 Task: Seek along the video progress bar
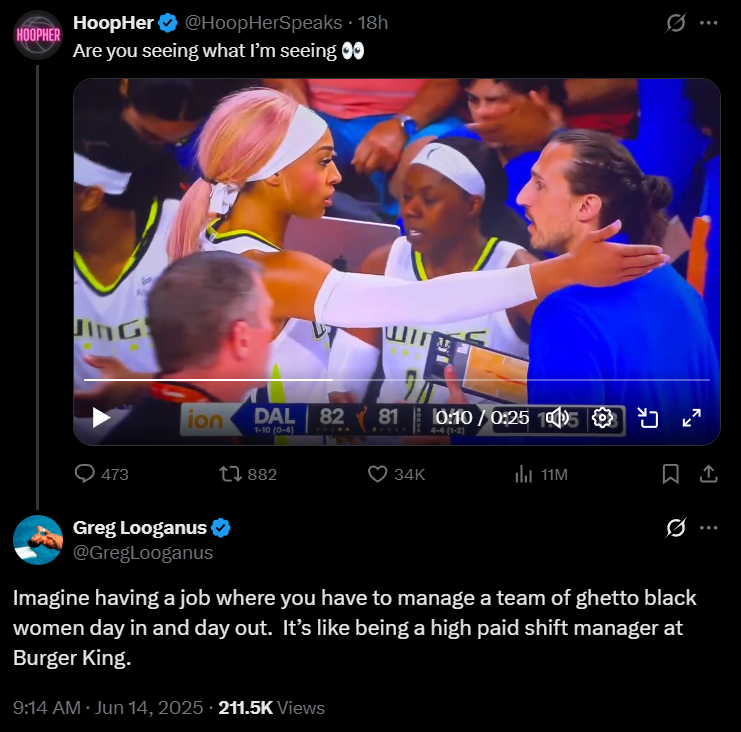coord(396,379)
